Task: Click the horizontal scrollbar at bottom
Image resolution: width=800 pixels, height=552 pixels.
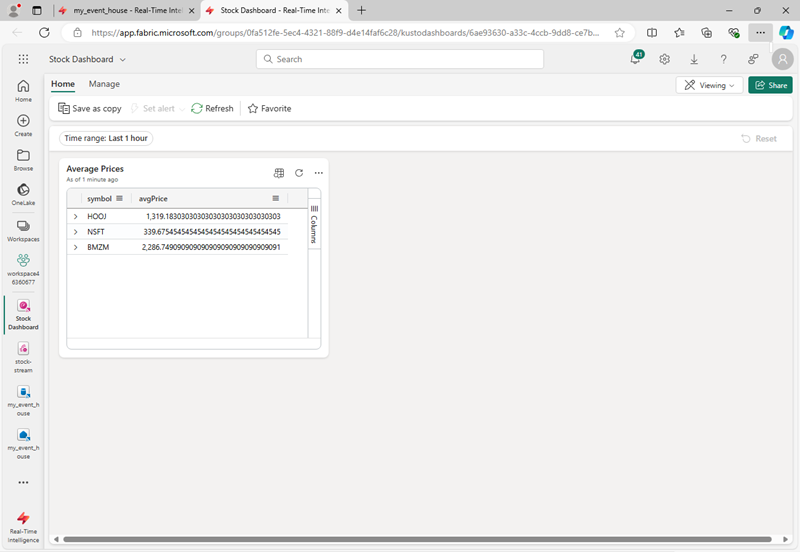Action: [417, 539]
